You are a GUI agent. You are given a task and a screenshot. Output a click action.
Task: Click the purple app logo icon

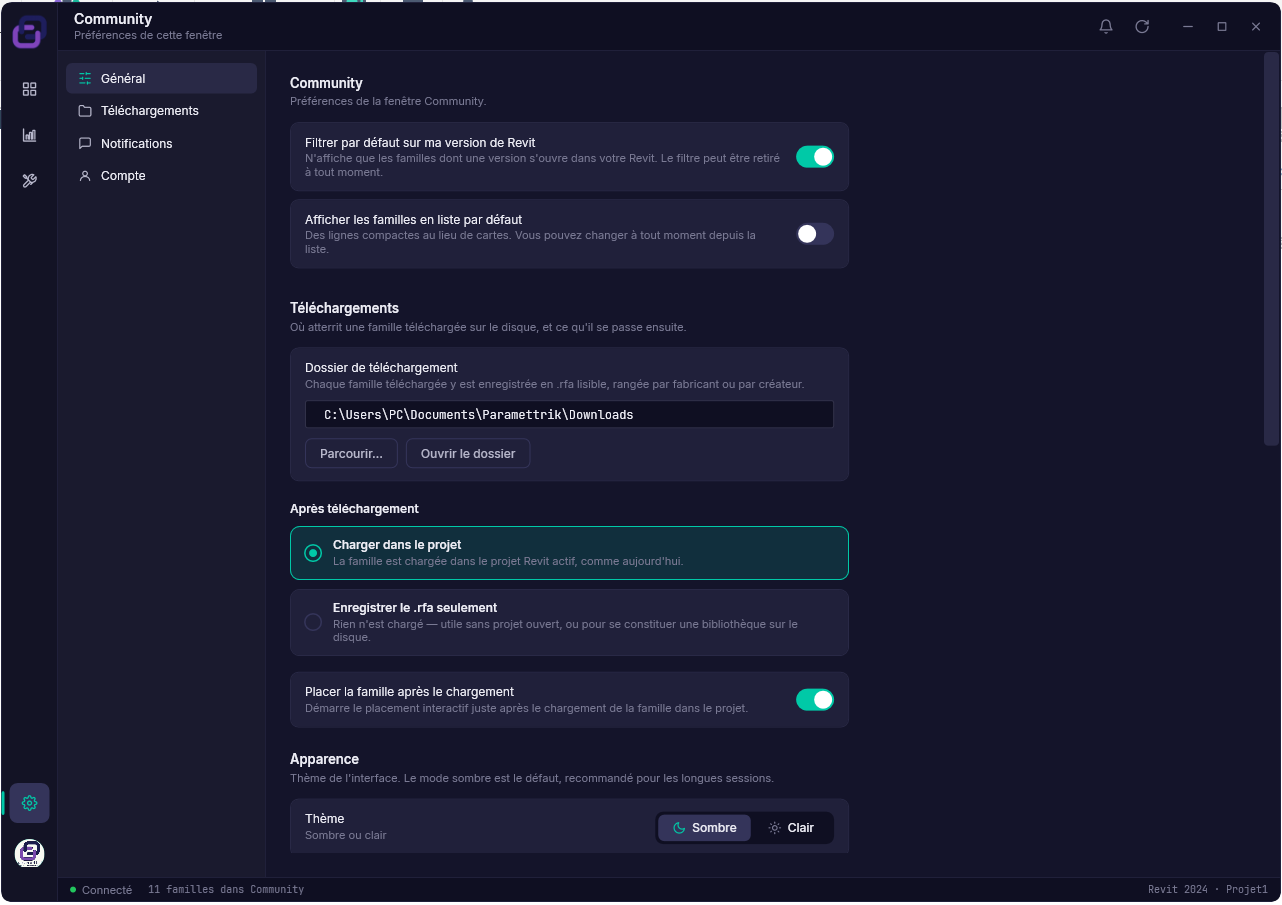28,33
